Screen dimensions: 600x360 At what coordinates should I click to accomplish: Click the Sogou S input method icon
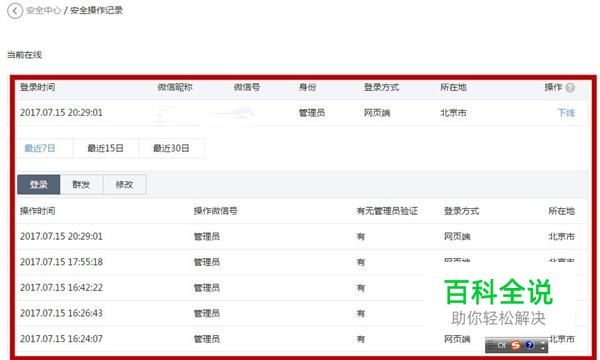[515, 345]
